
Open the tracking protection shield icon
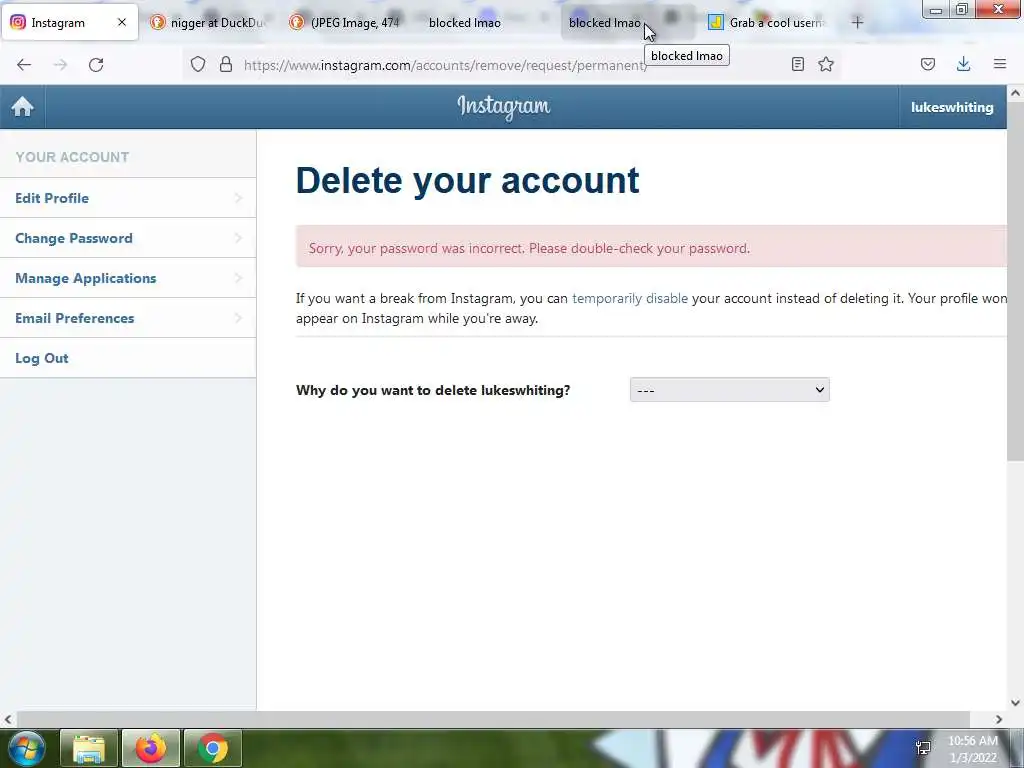pos(198,64)
